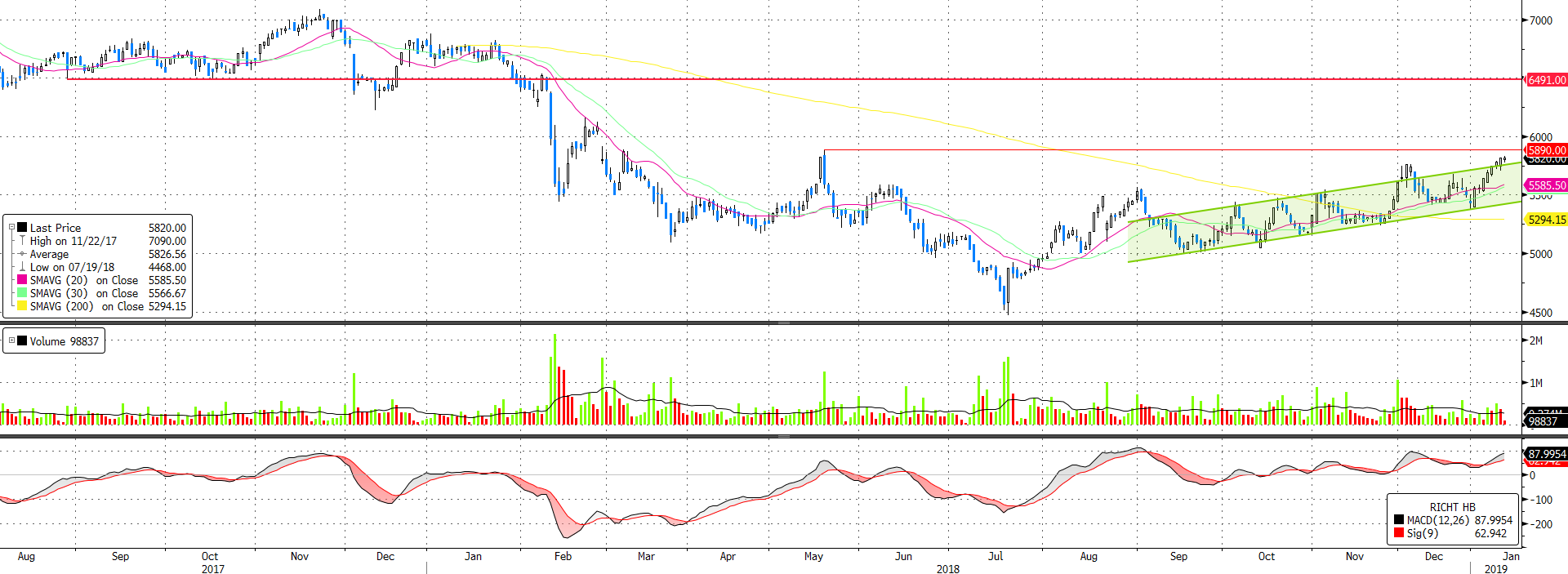
Task: Click the 'Feb' time axis label
Action: coord(563,556)
